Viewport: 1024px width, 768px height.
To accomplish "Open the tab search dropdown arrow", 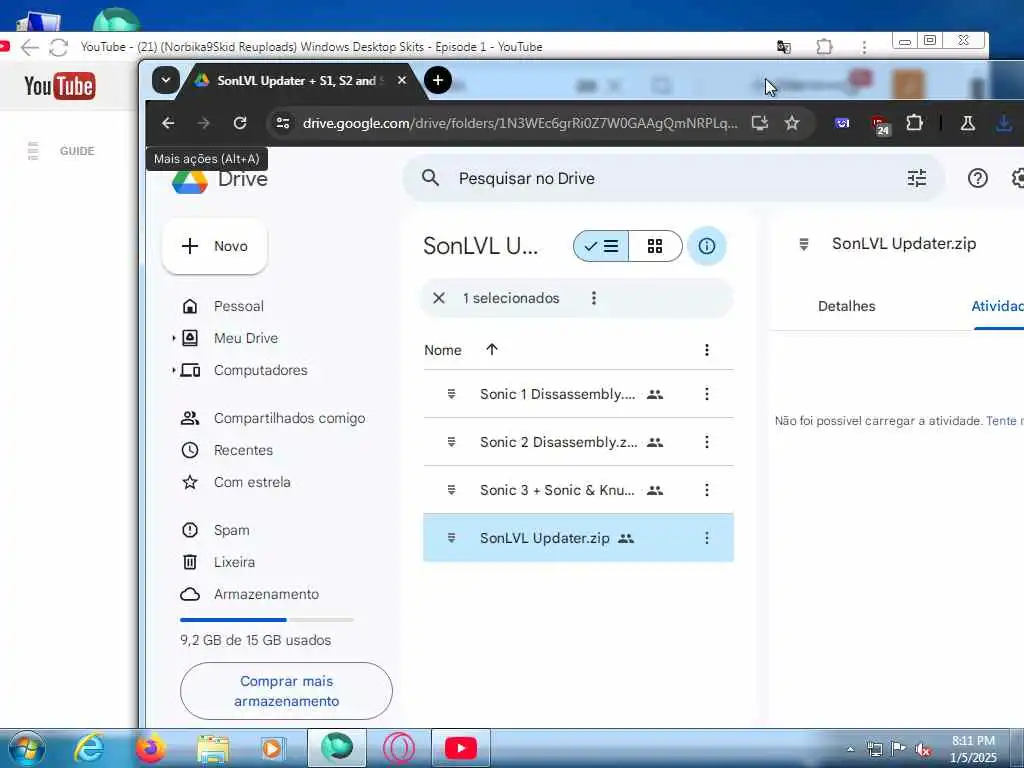I will tap(166, 80).
